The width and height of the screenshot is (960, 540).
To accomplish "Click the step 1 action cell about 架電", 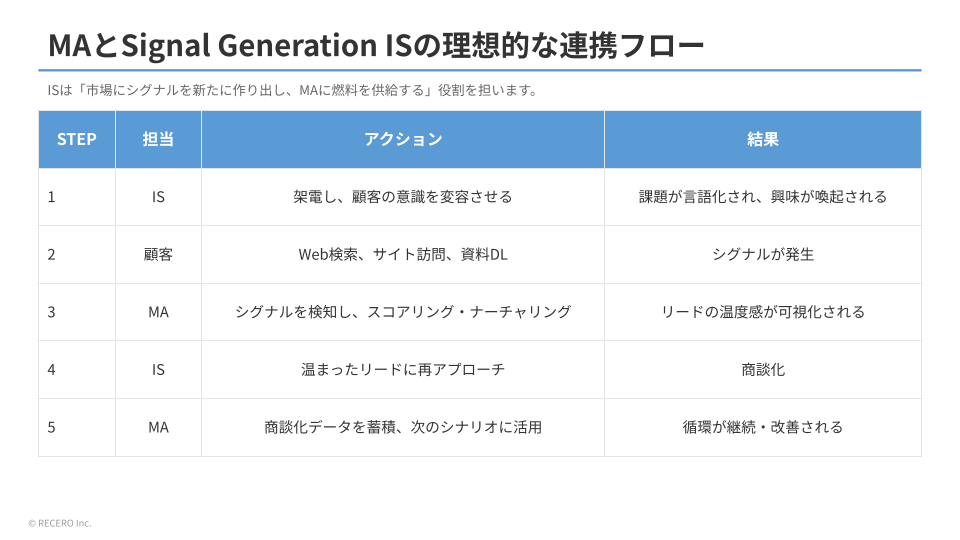I will [x=403, y=197].
